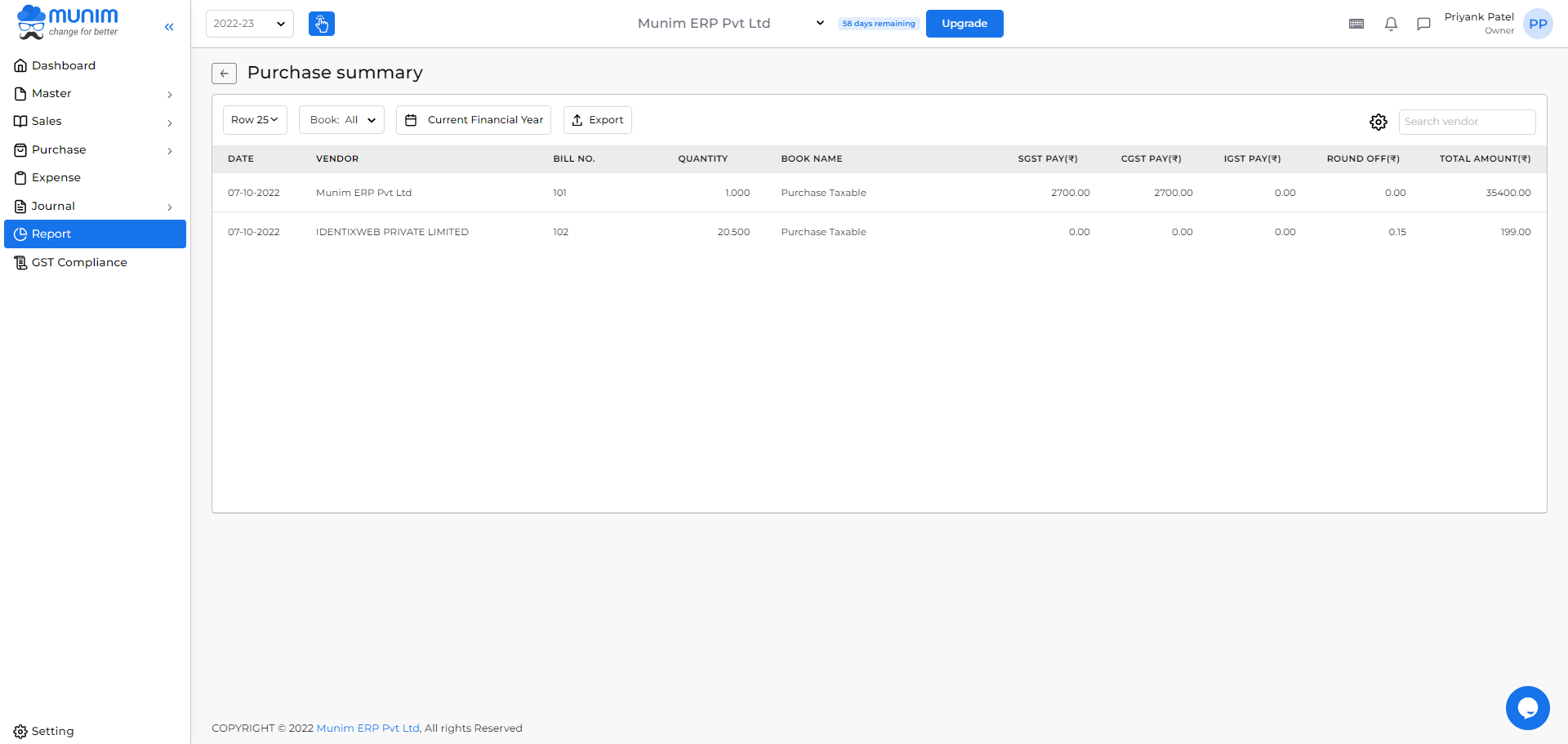Click total amount 35400.00

point(1508,194)
